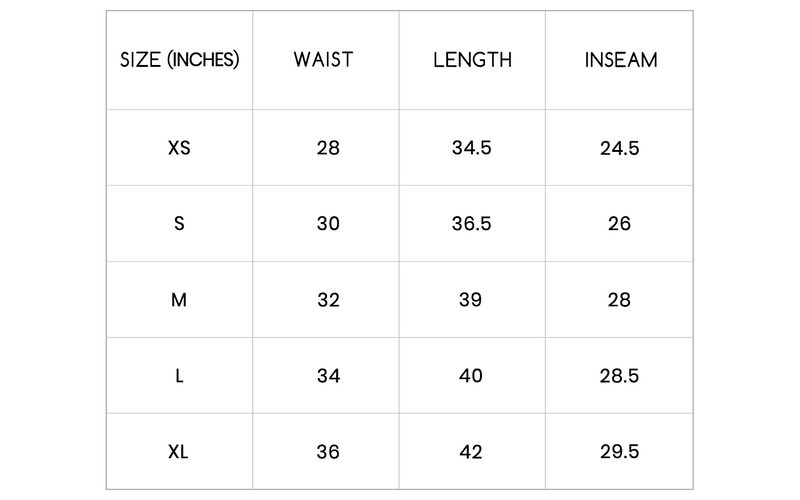Click the M size row label
800x500 pixels.
(179, 300)
